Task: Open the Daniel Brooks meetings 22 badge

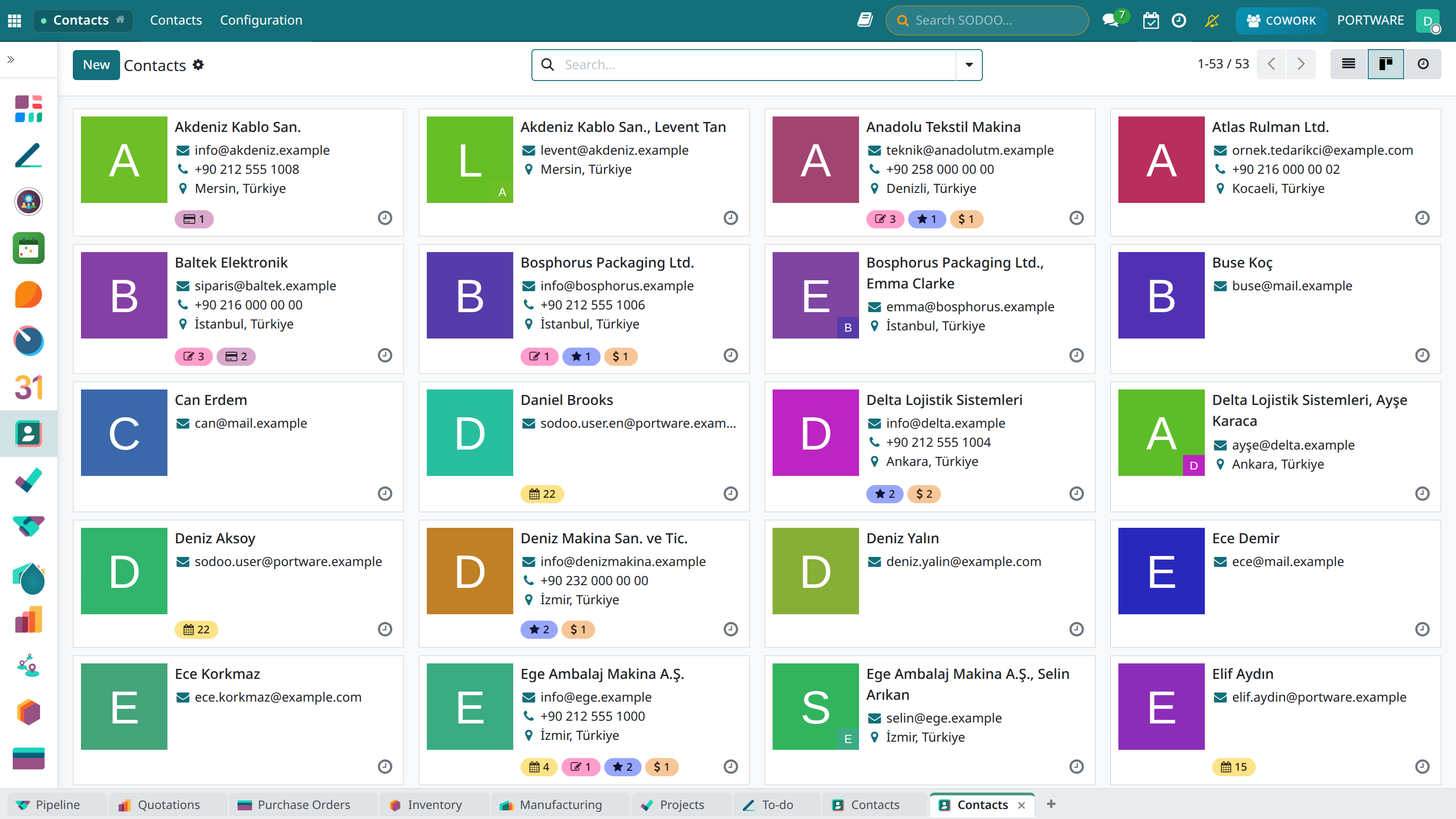Action: click(542, 494)
